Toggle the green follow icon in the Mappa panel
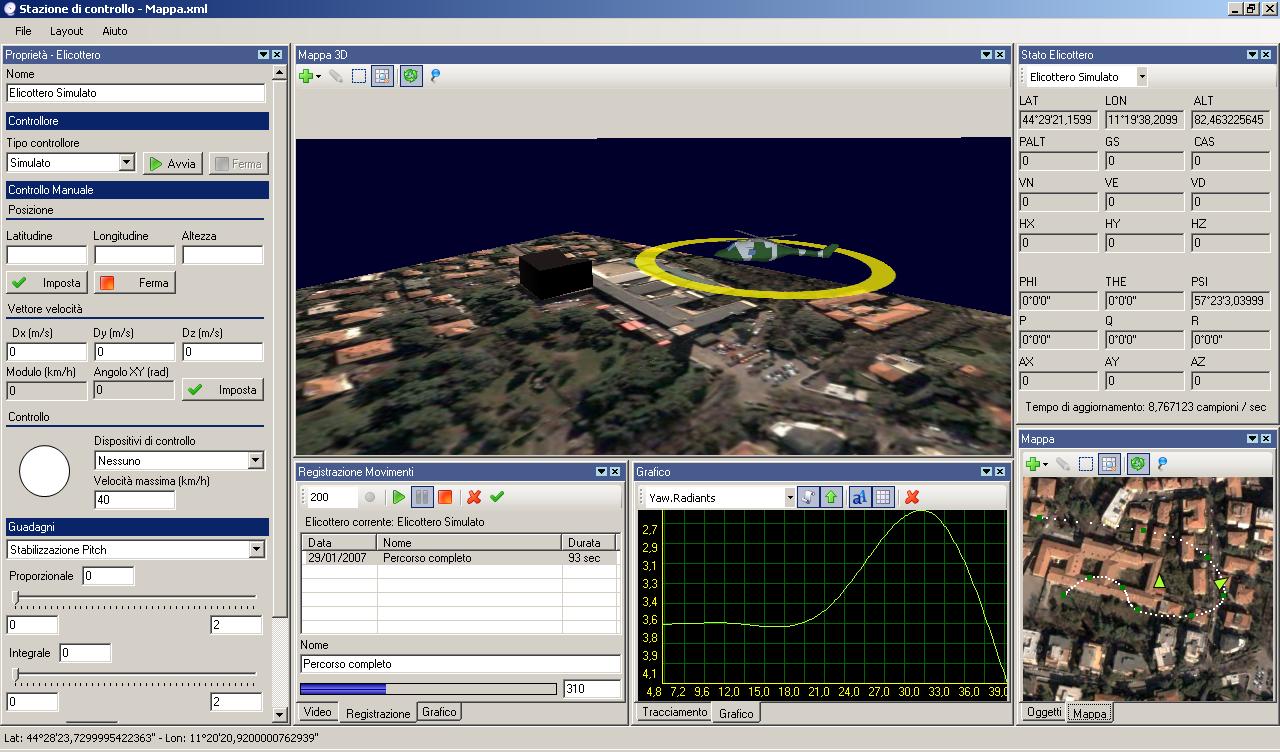 coord(1138,464)
